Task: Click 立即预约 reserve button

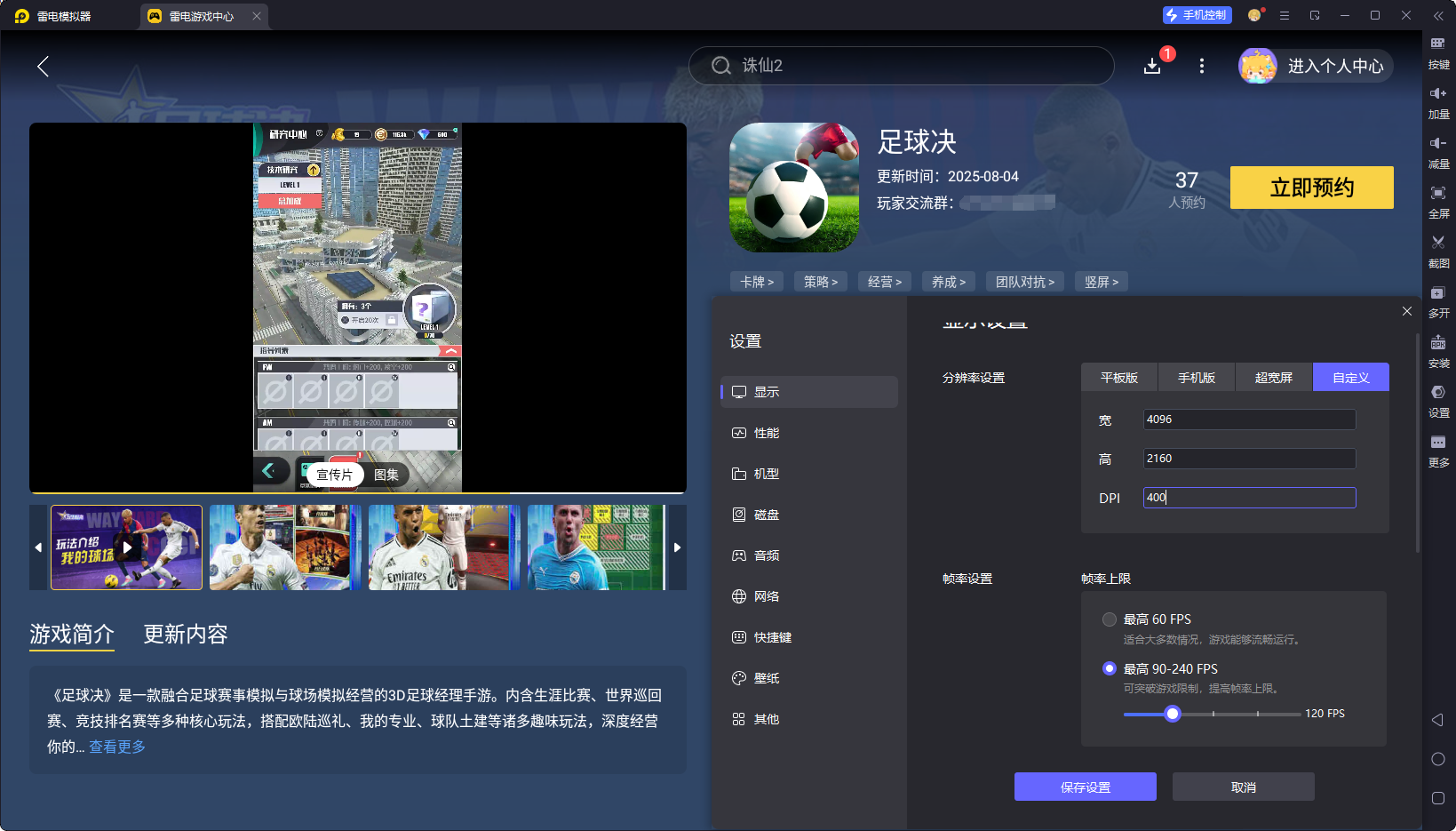Action: 1312,188
